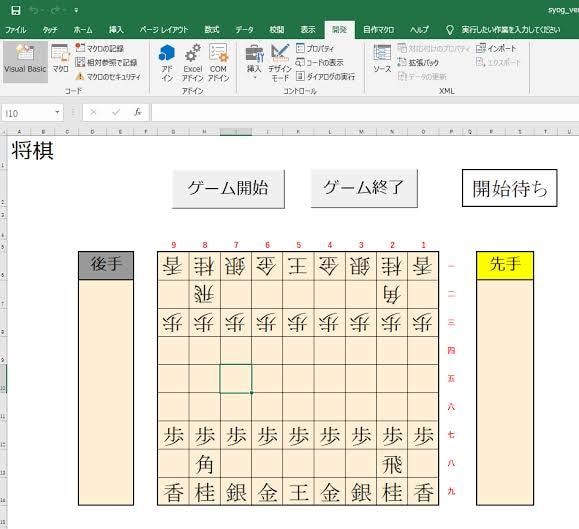The height and width of the screenshot is (529, 579).
Task: Select the top-row inverted 王 piece cell
Action: (298, 266)
